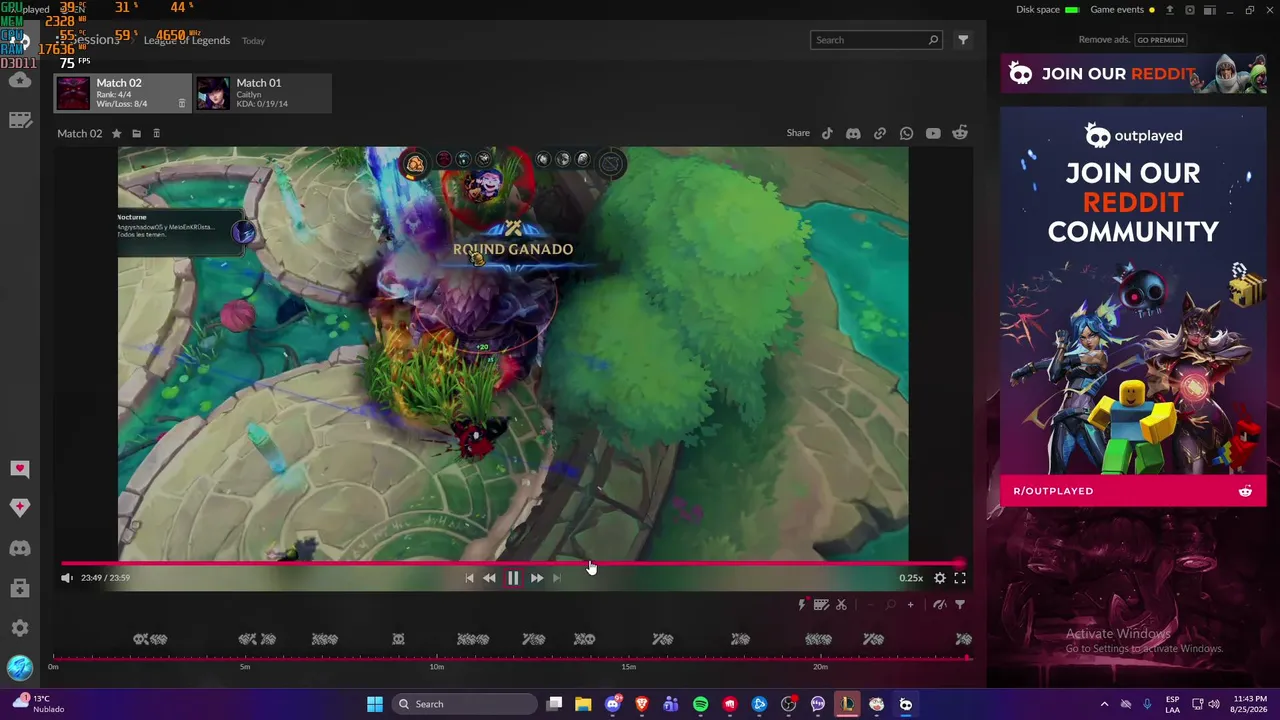Toggle the timeline events display icon
Viewport: 1280px width, 720px height.
[x=940, y=605]
